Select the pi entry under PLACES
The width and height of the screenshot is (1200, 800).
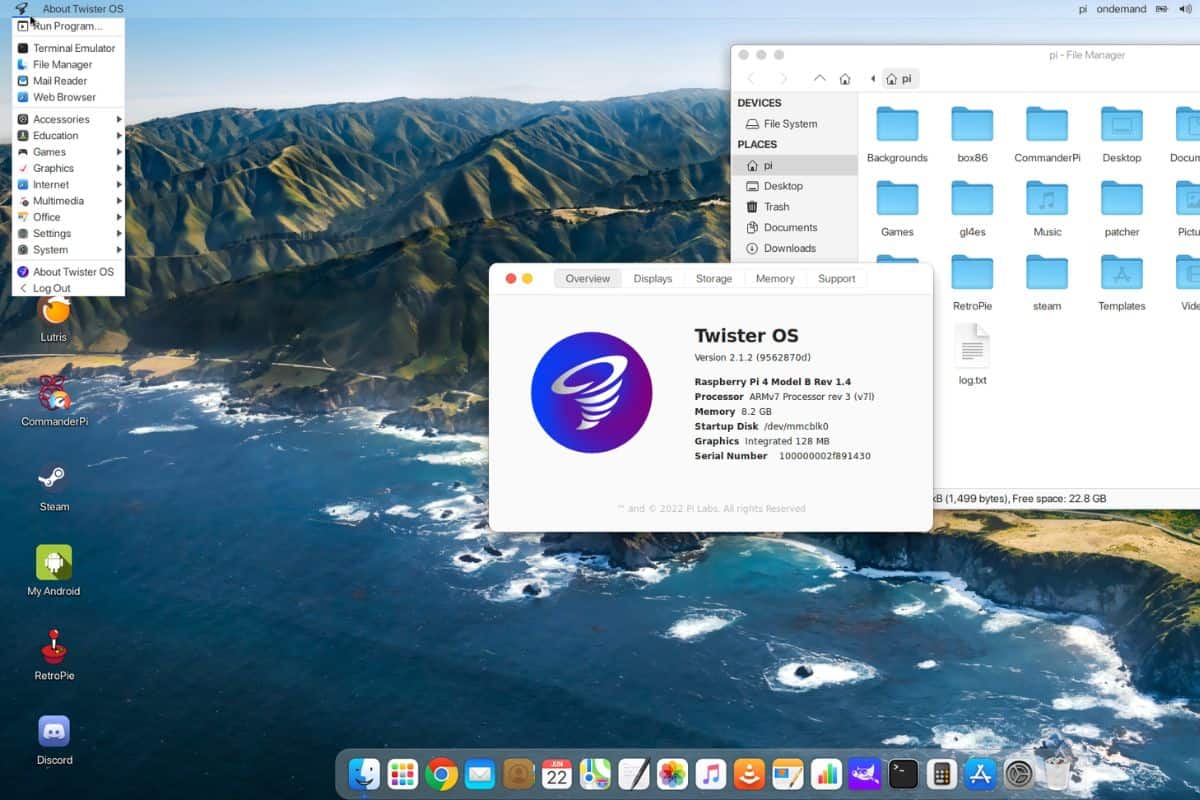click(769, 165)
